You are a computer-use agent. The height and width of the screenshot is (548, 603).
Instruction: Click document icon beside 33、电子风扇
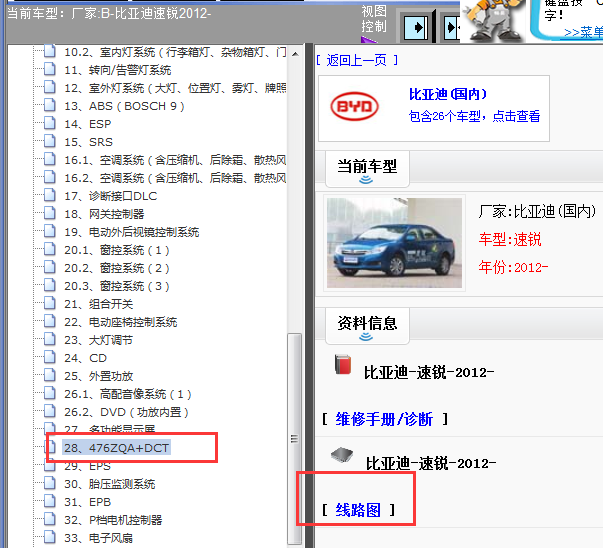[x=50, y=538]
